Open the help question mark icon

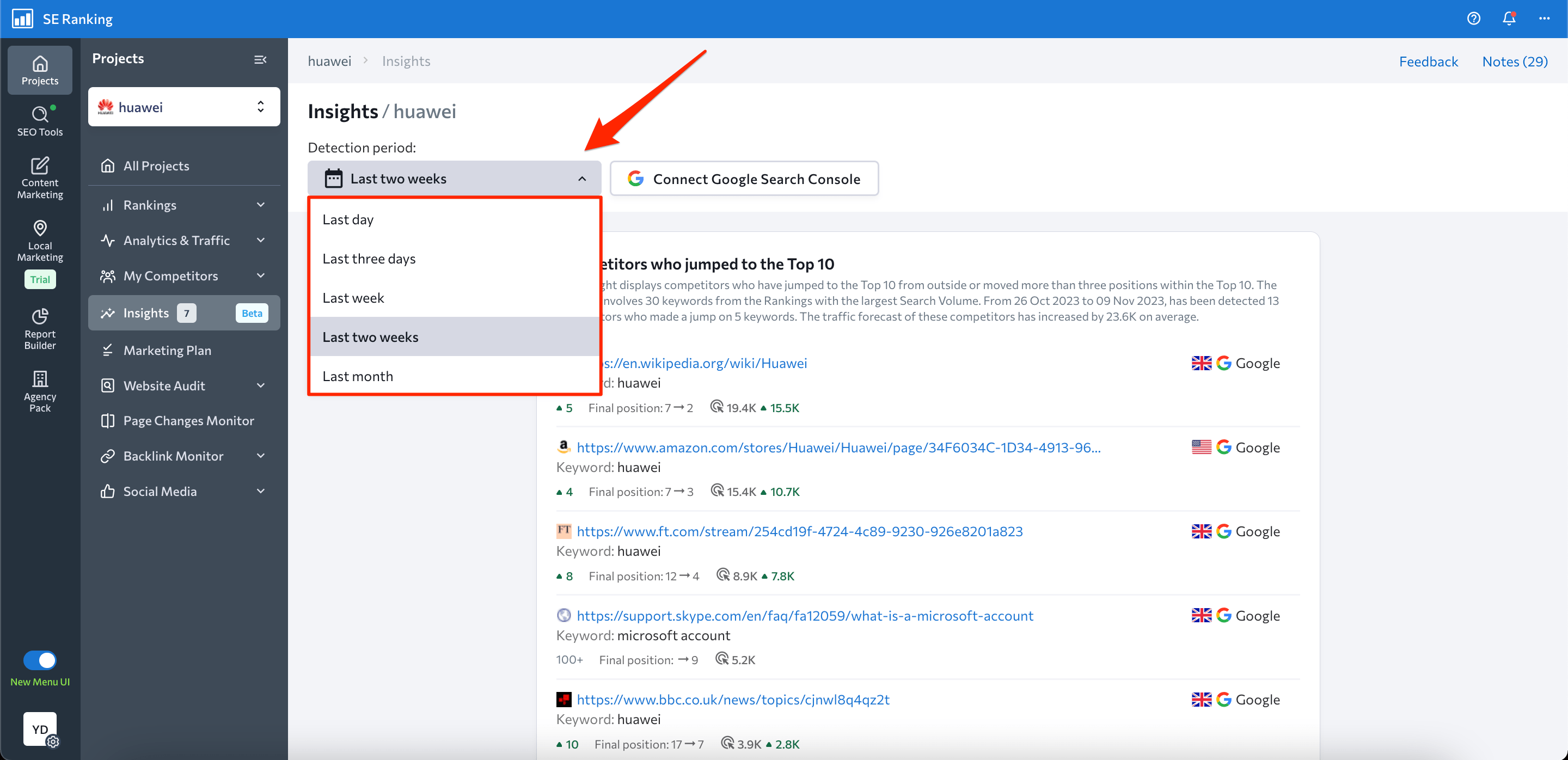1473,19
